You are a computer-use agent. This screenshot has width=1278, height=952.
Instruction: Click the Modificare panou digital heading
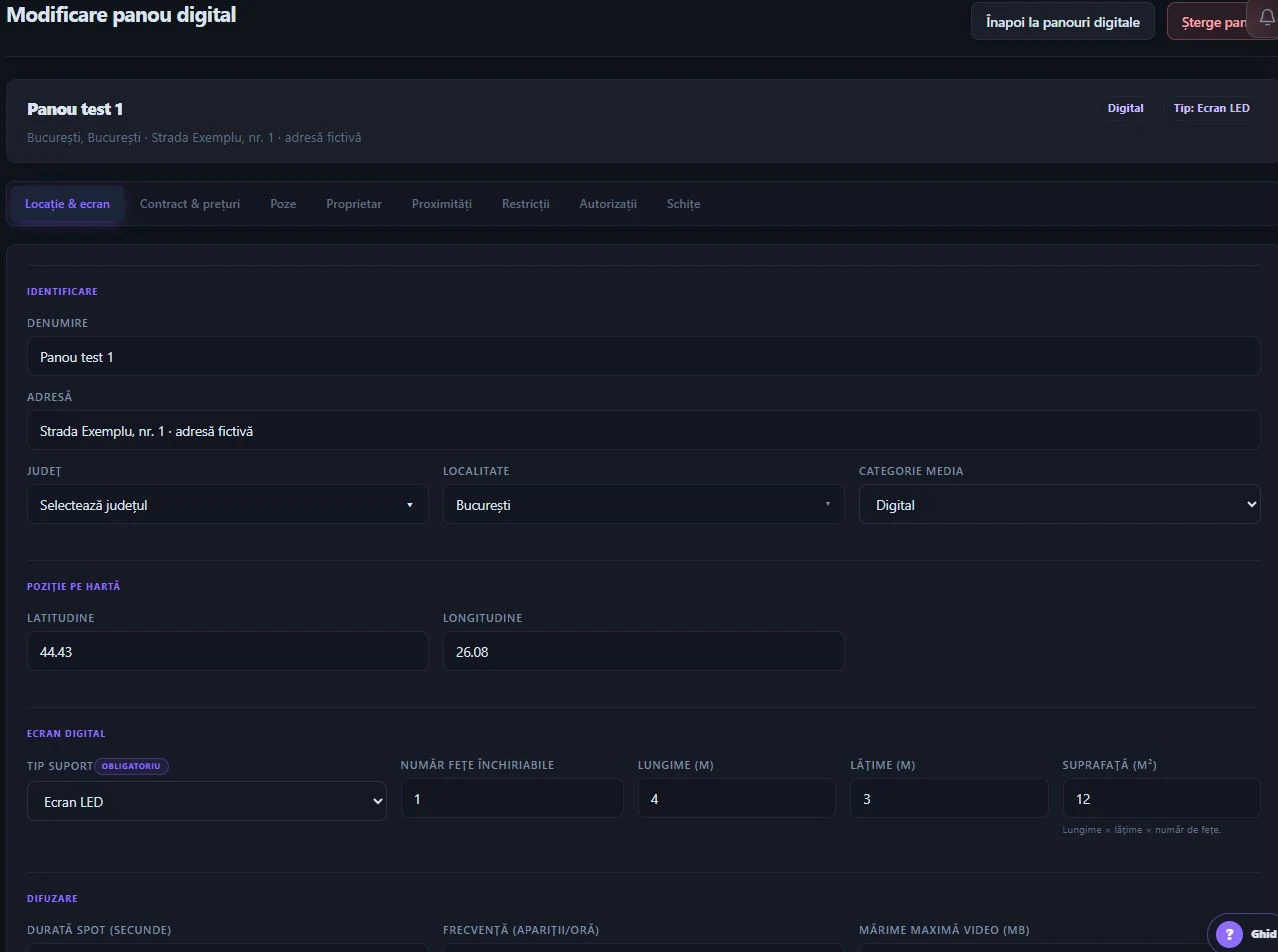(x=121, y=16)
